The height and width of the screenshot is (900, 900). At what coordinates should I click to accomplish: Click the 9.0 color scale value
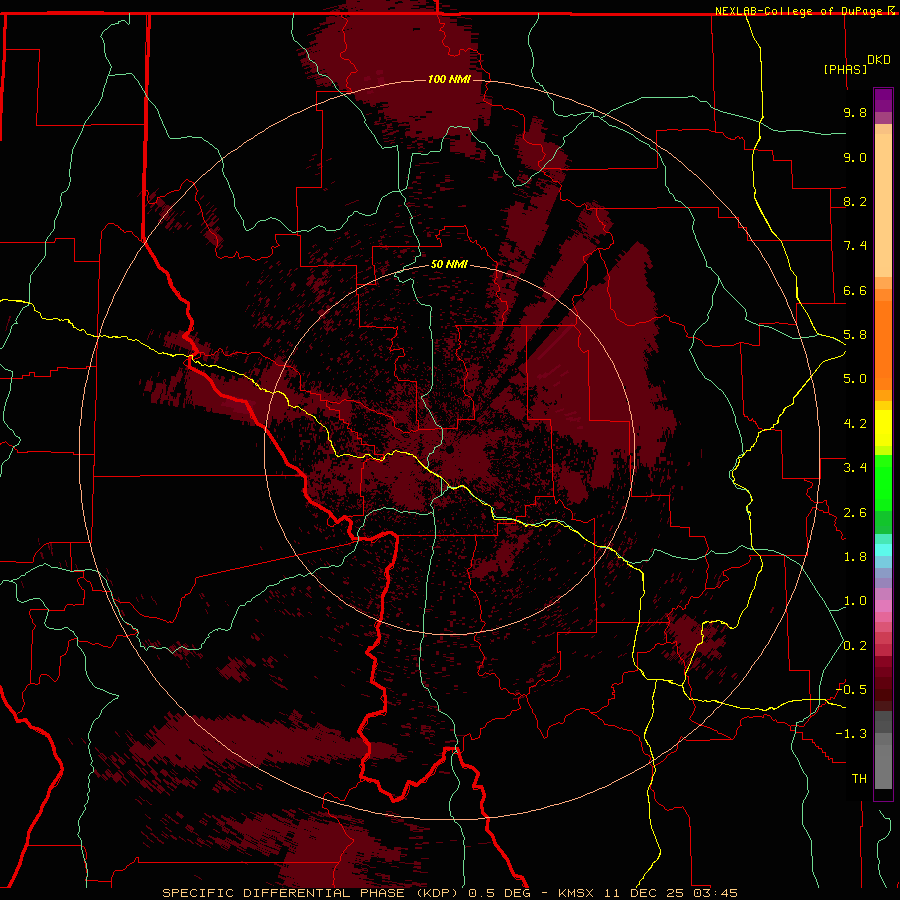point(855,157)
